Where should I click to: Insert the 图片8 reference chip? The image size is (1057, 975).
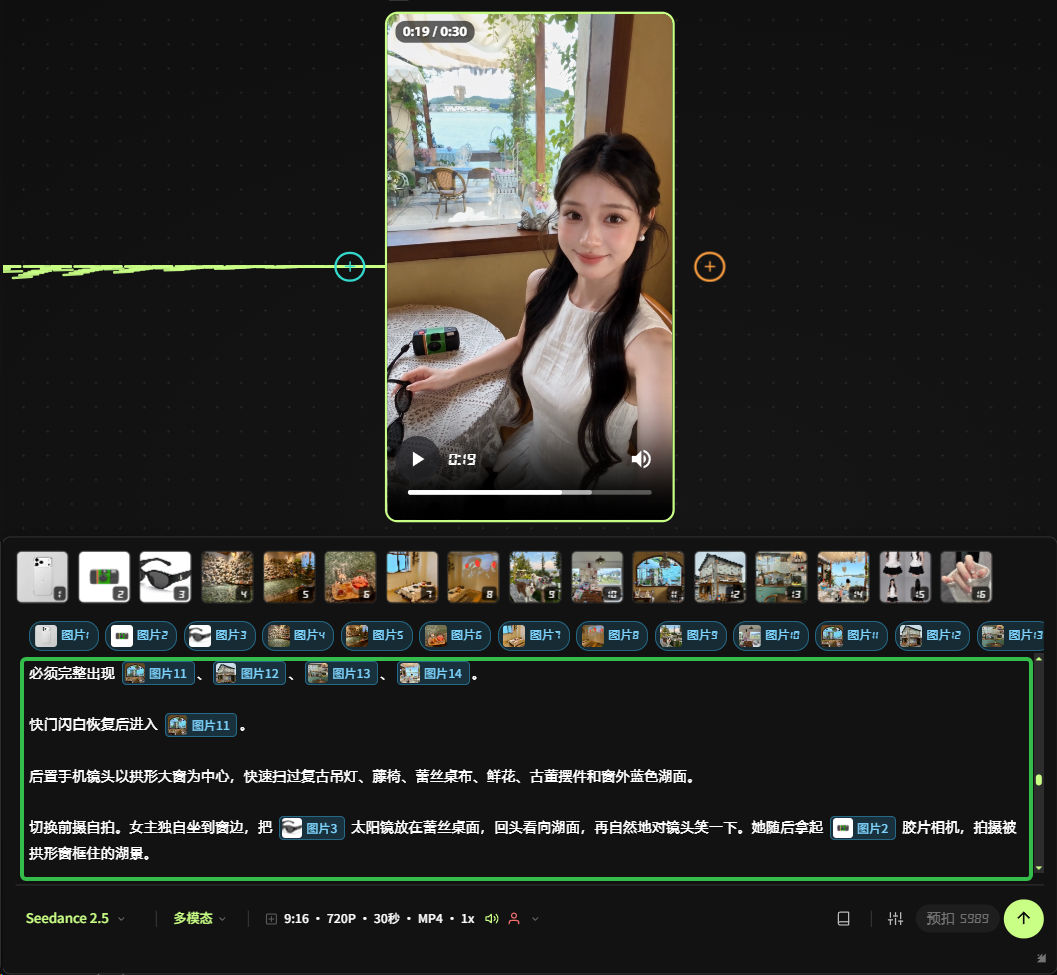612,635
